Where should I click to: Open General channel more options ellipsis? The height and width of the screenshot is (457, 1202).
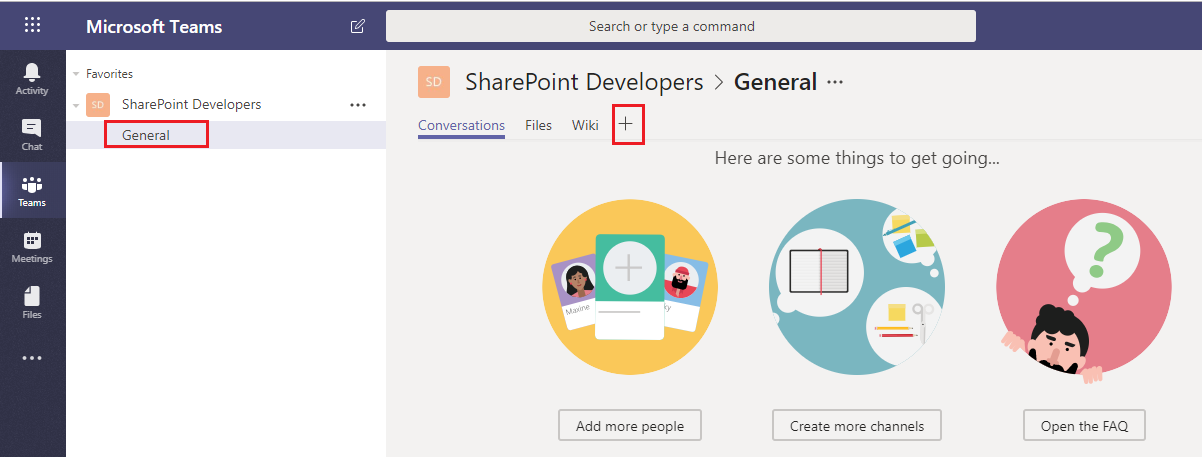click(x=835, y=82)
